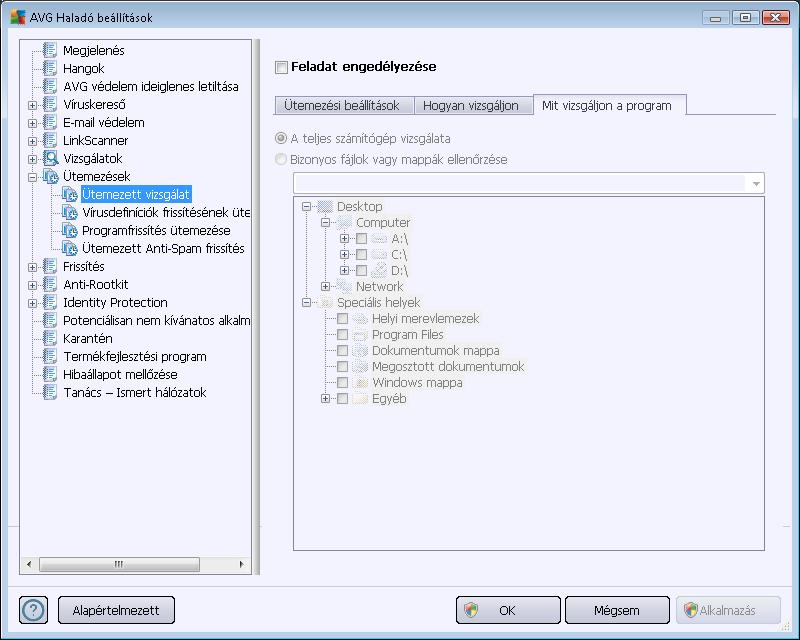The width and height of the screenshot is (800, 640).
Task: Click the AVG logo in title bar
Action: (17, 17)
